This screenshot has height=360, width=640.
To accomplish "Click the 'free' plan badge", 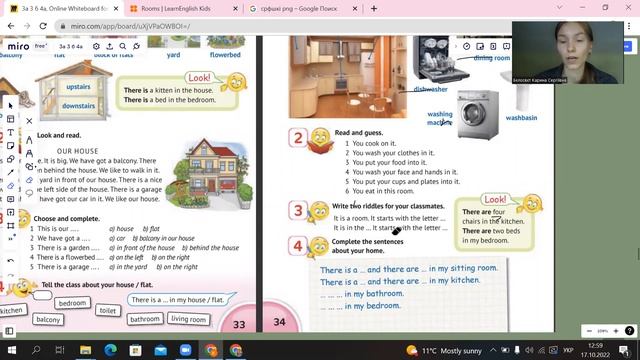I will [x=40, y=46].
